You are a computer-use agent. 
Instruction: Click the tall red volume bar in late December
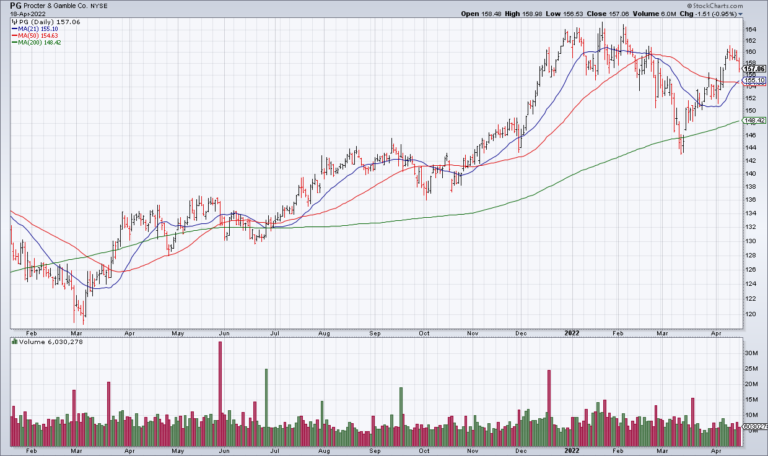coord(549,408)
